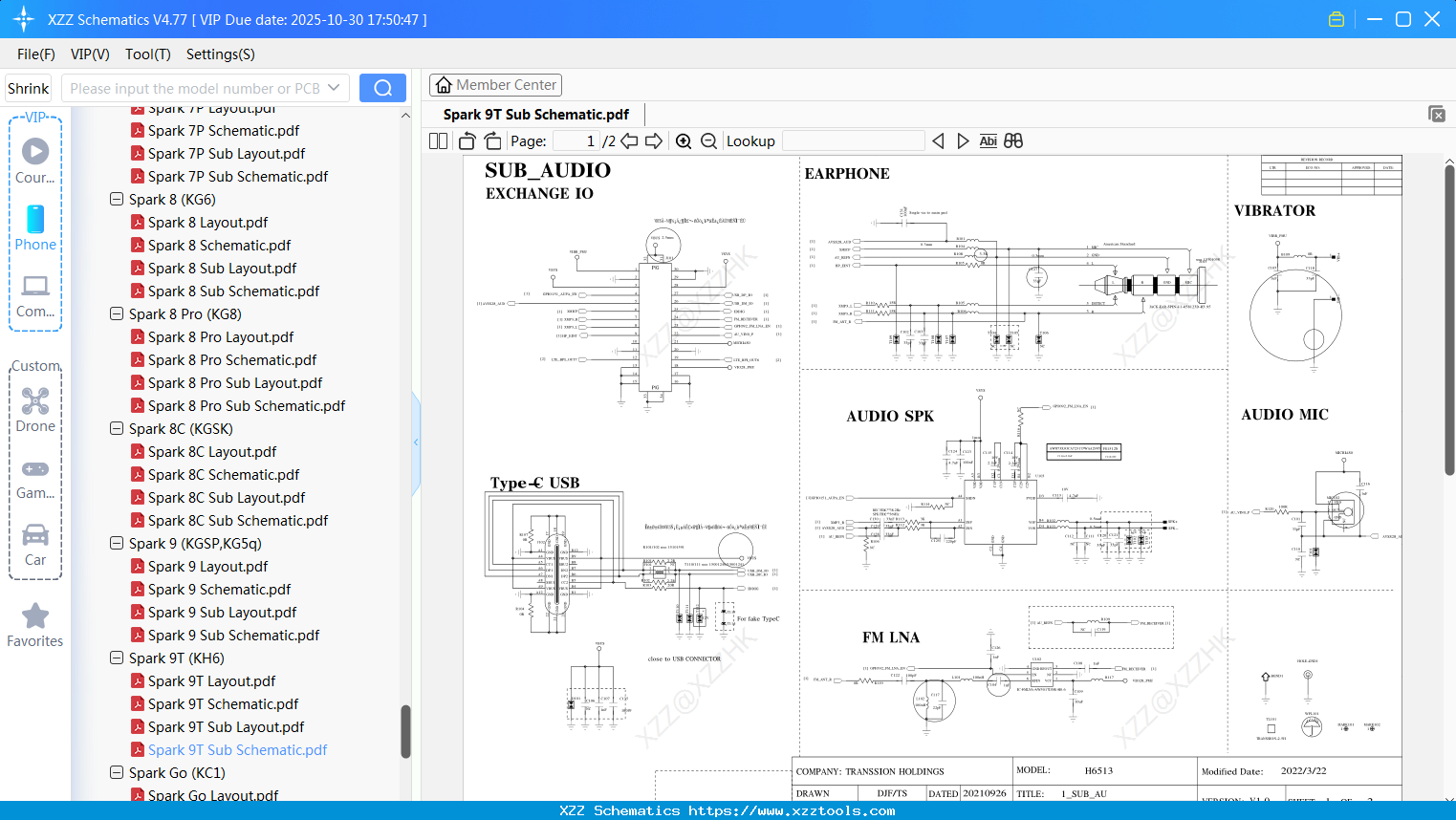
Task: Open the binoculars advanced search tool
Action: pyautogui.click(x=1013, y=140)
